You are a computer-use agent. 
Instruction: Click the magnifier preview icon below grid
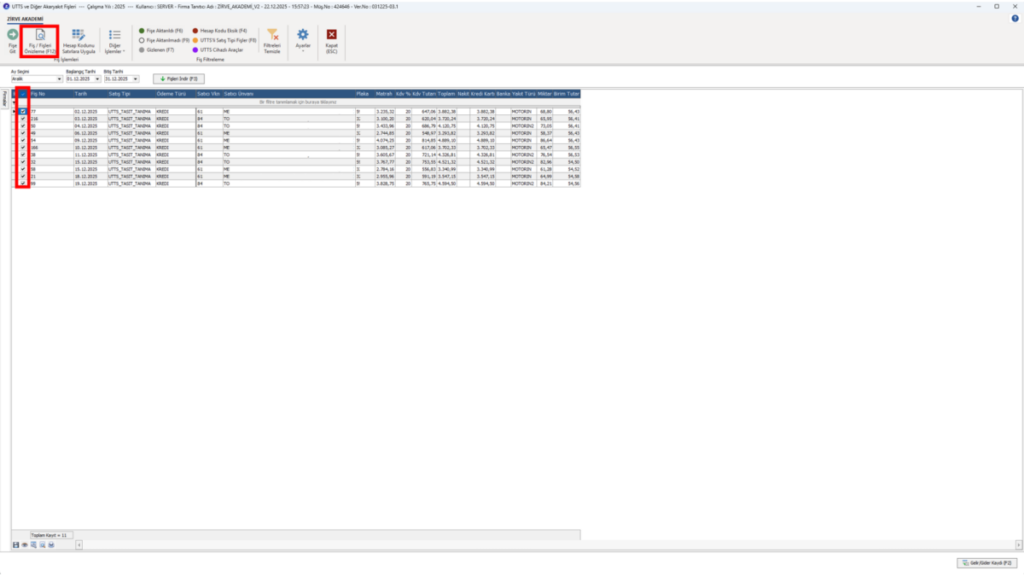tap(42, 545)
